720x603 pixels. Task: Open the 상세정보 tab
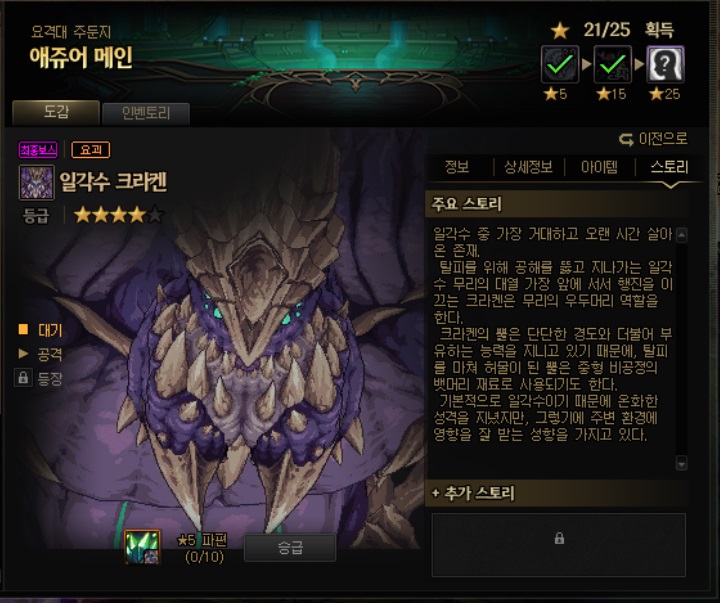click(x=529, y=167)
